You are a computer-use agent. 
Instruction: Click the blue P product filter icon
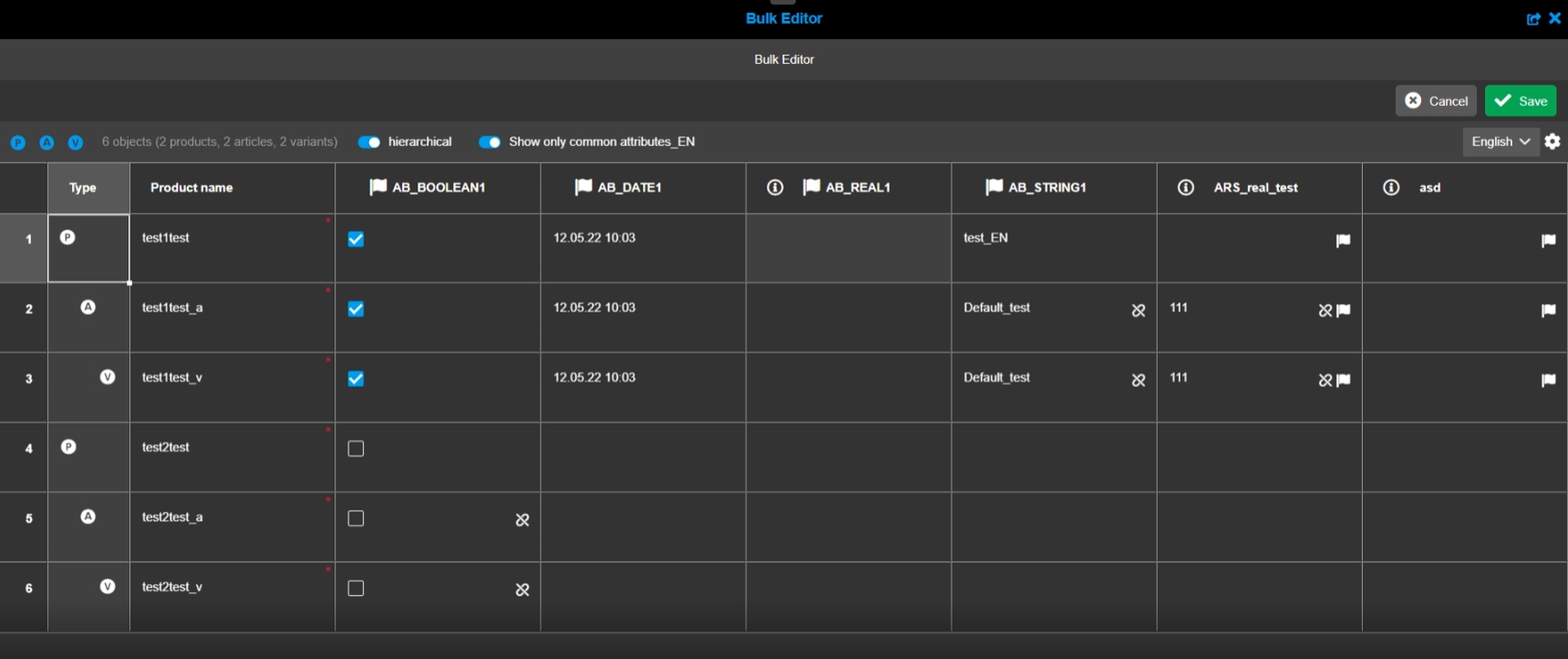click(x=18, y=142)
